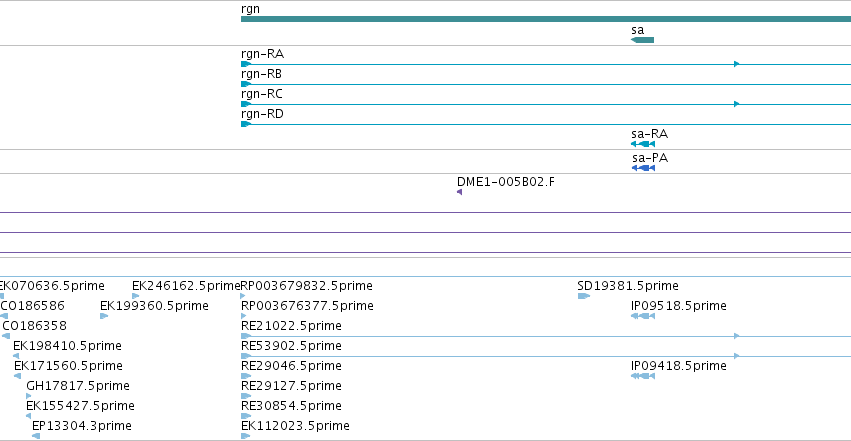Click the RP003676377.5prime label

pyautogui.click(x=307, y=306)
